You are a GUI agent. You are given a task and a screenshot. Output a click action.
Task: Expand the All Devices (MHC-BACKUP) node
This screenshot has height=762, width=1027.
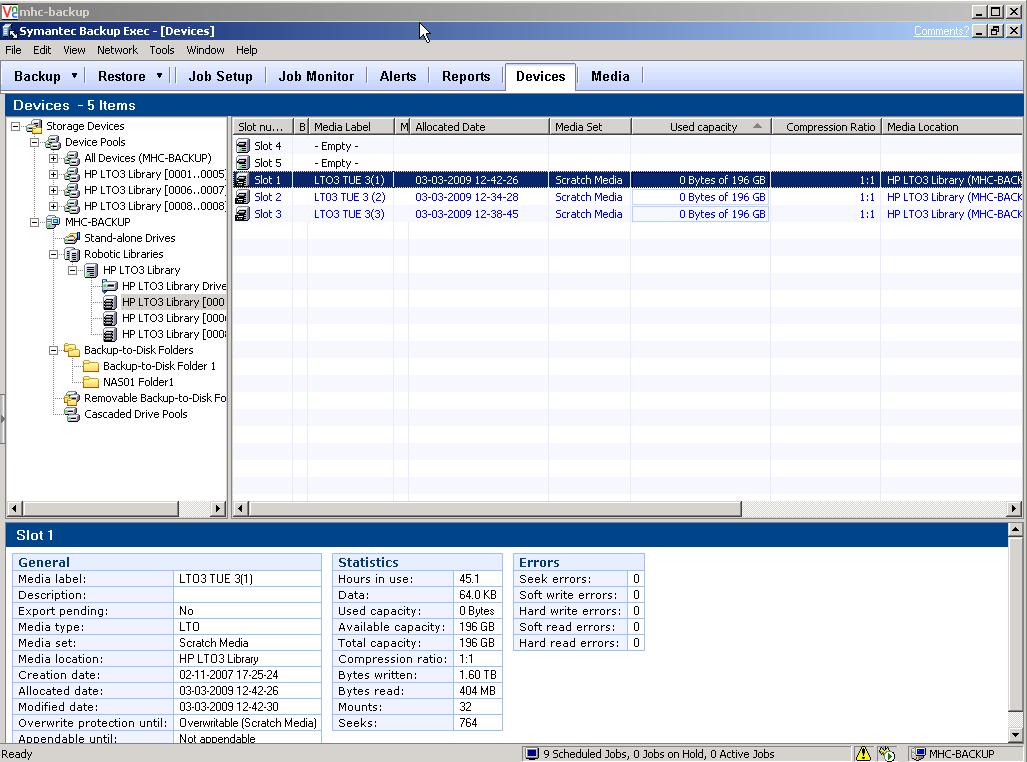(54, 158)
